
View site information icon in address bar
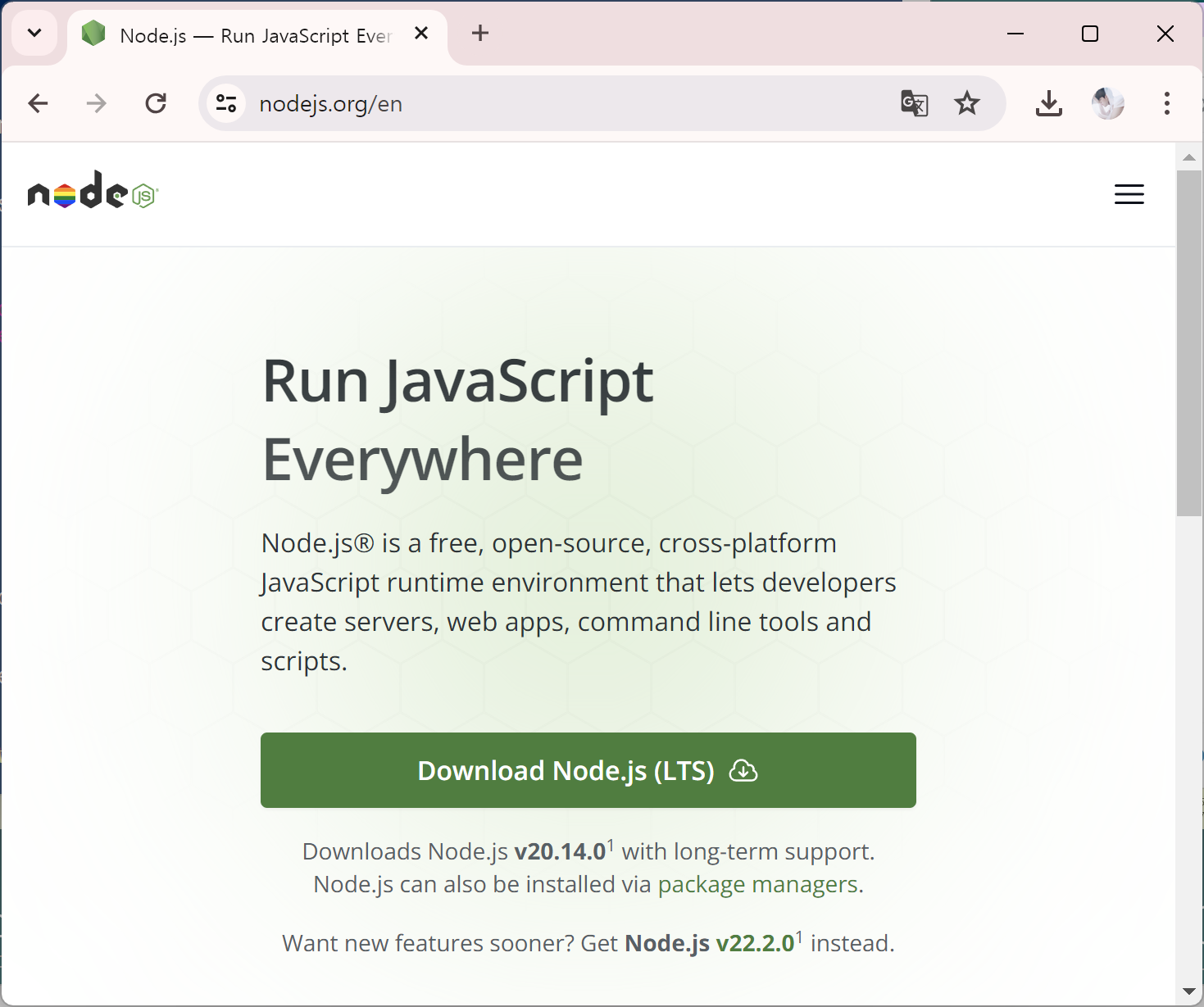coord(226,103)
